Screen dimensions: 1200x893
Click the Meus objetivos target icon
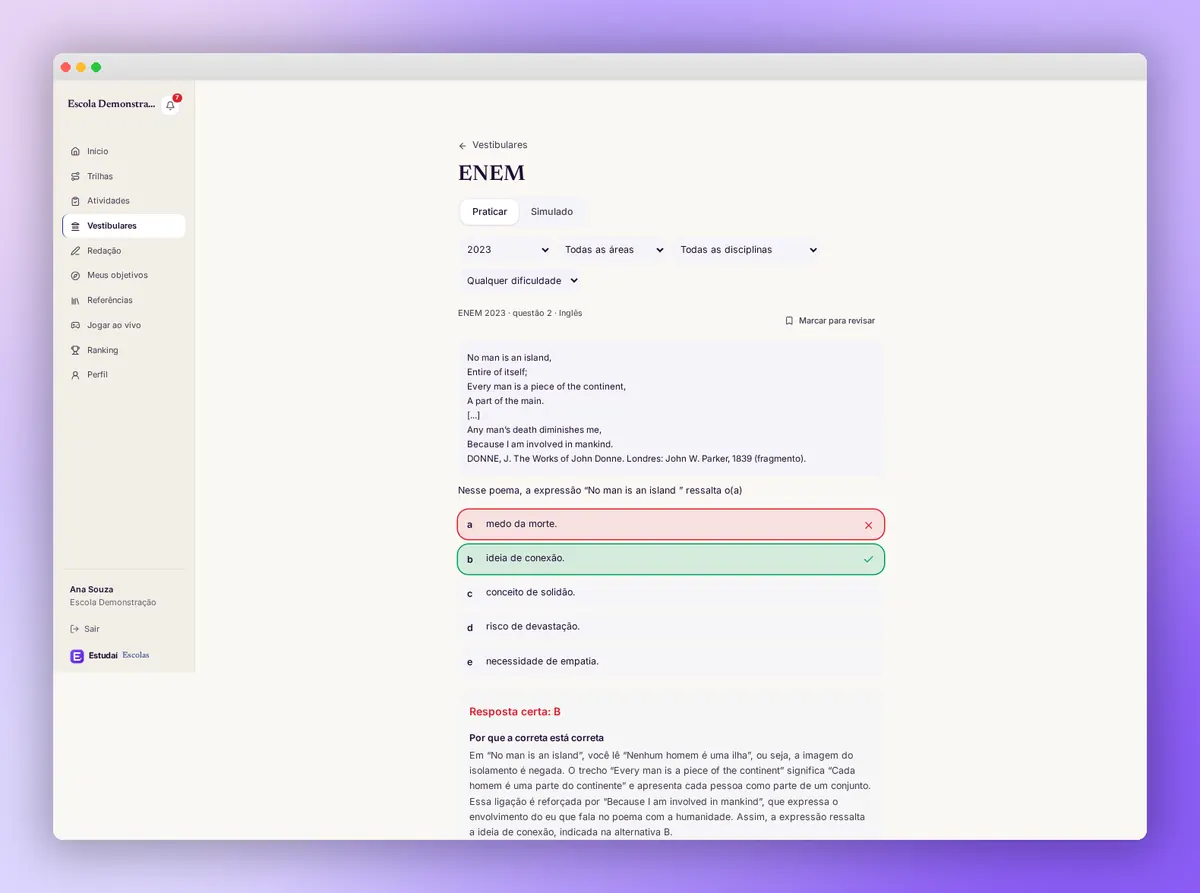point(75,275)
